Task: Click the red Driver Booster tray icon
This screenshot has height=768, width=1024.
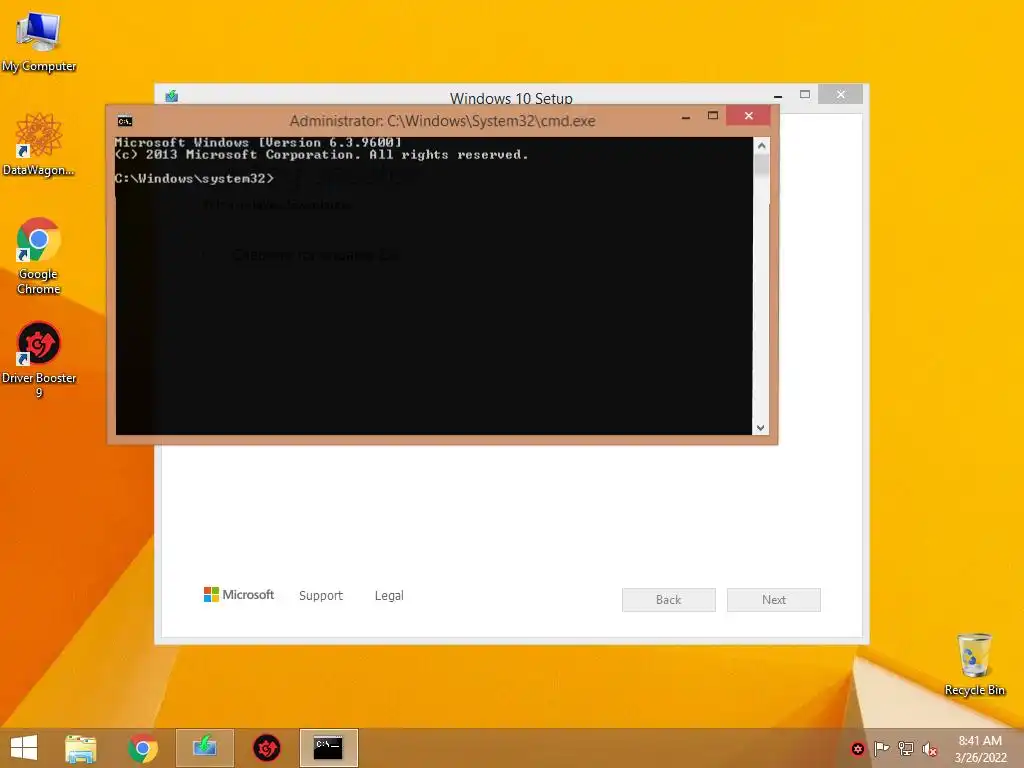Action: point(857,749)
